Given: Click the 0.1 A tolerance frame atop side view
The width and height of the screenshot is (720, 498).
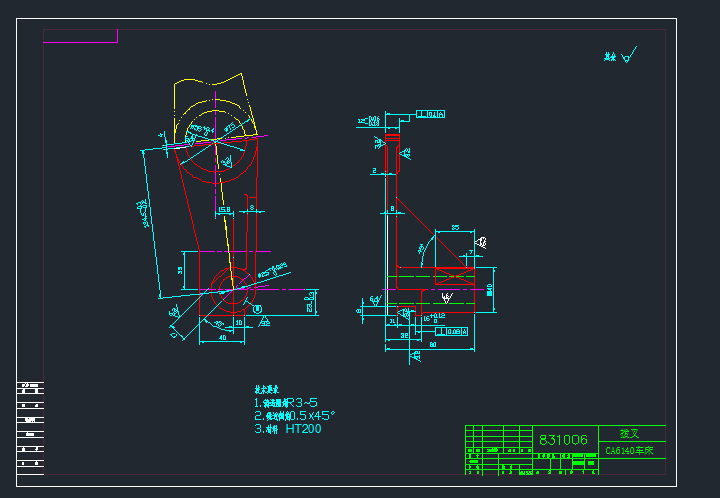Looking at the screenshot, I should coord(430,114).
